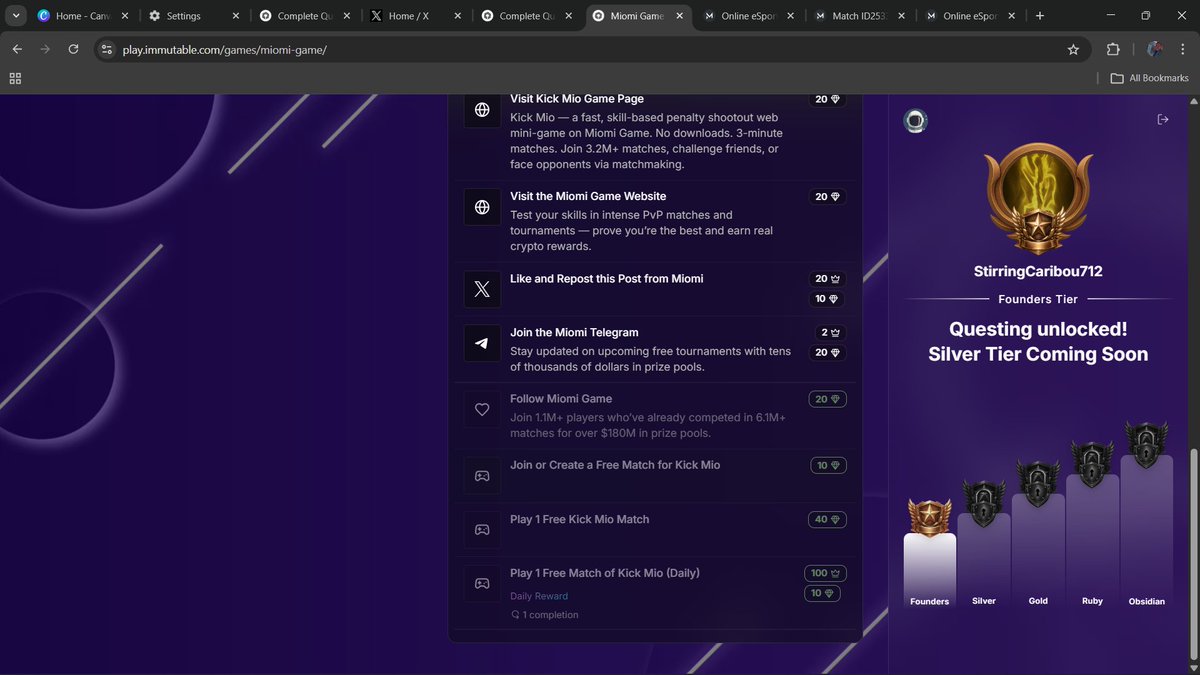Open the Play 1 Free Kick Mio Match quest
Viewport: 1200px width, 675px height.
click(655, 529)
